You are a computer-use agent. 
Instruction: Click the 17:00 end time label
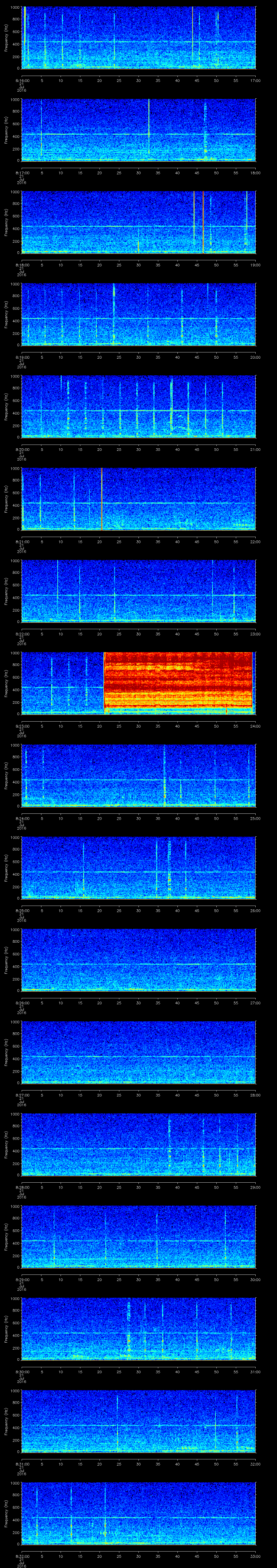[255, 80]
